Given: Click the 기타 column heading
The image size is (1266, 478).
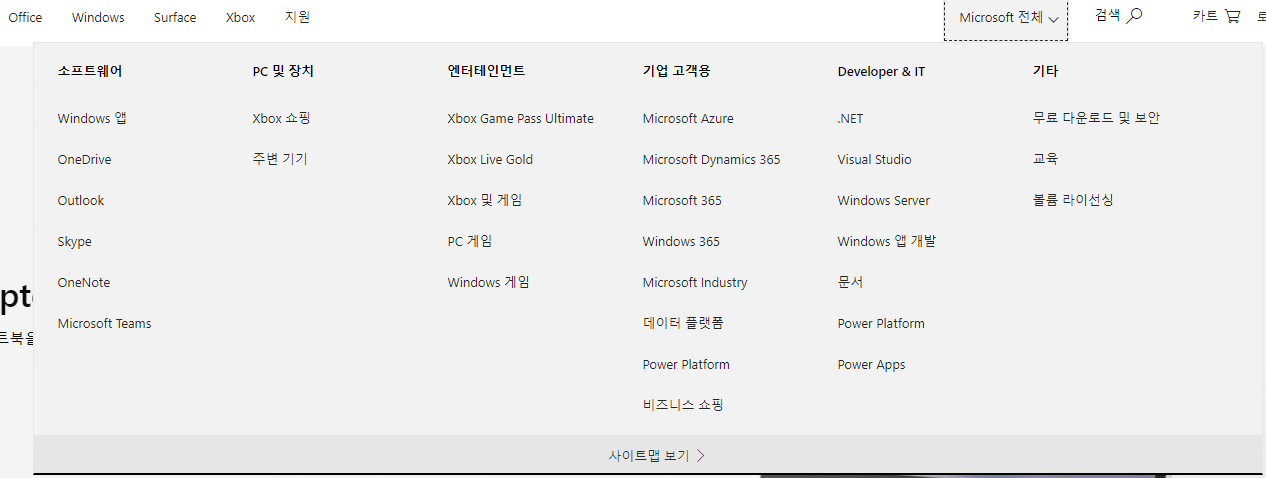Looking at the screenshot, I should (1045, 71).
